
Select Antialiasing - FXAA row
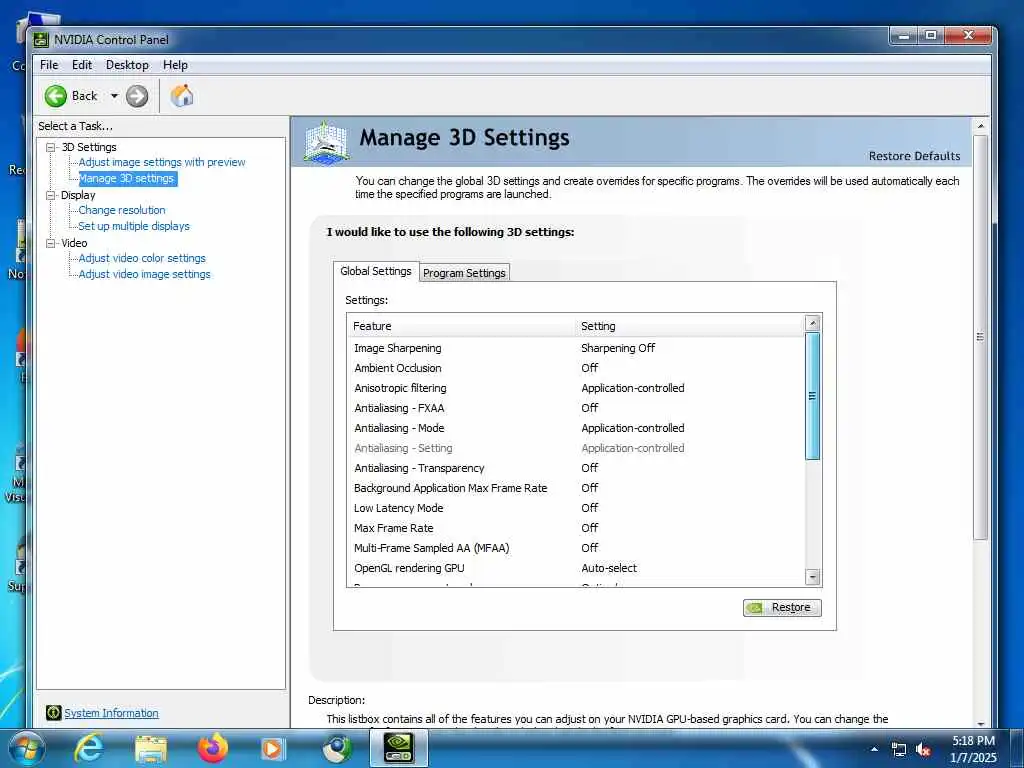tap(576, 408)
